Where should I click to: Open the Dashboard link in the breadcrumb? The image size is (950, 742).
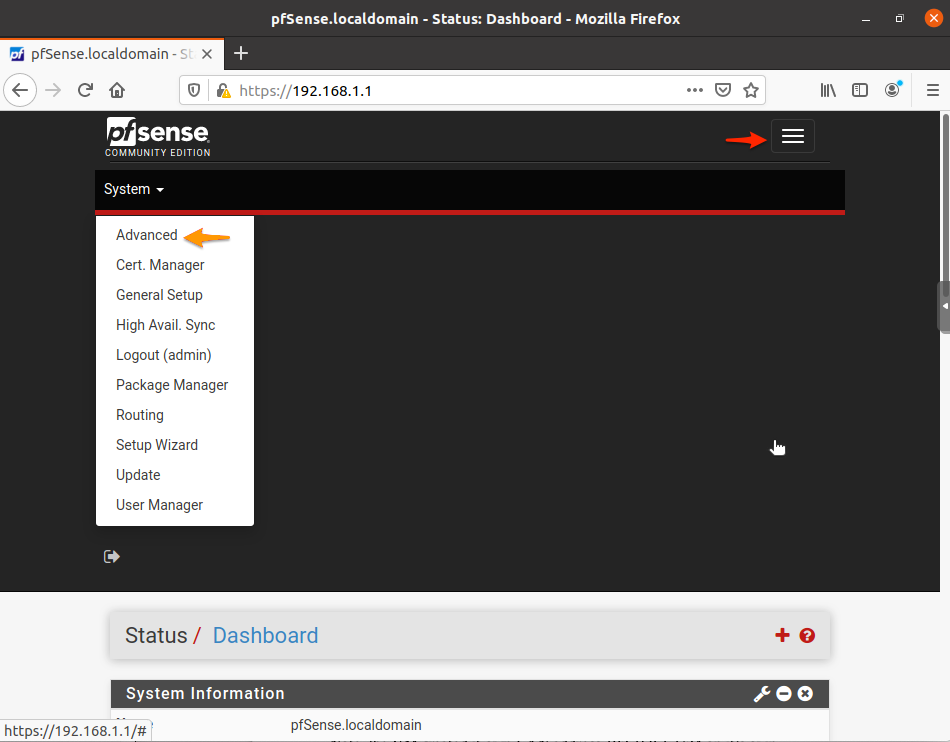(265, 635)
